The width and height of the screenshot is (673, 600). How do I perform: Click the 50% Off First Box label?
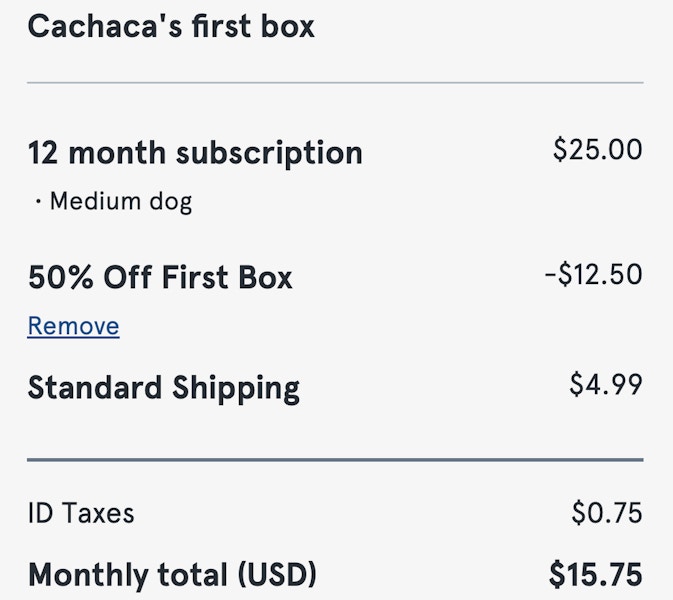(x=160, y=277)
